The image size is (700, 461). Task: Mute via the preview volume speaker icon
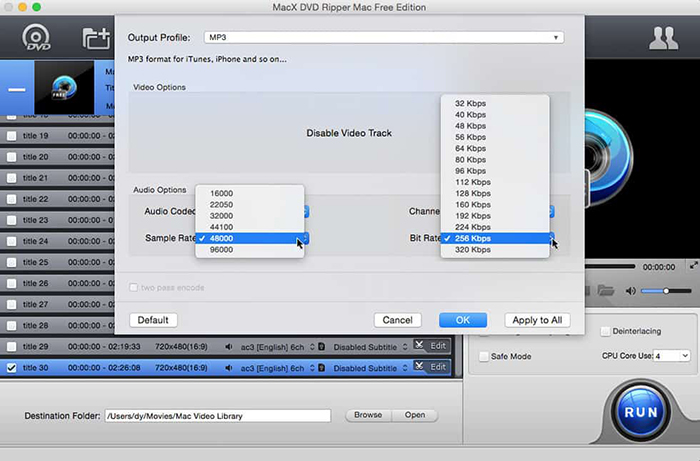pyautogui.click(x=630, y=291)
